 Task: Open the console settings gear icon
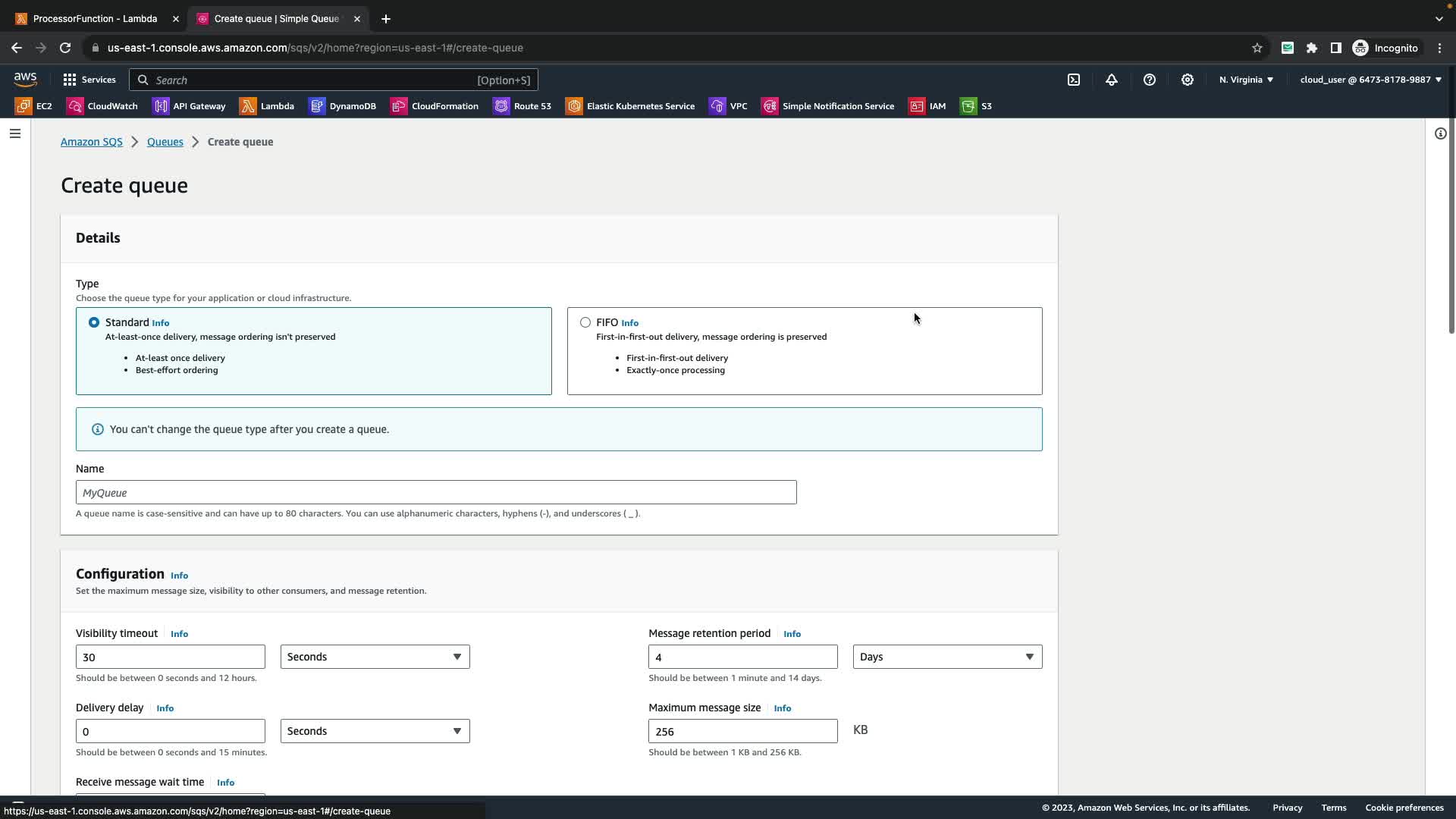point(1188,80)
